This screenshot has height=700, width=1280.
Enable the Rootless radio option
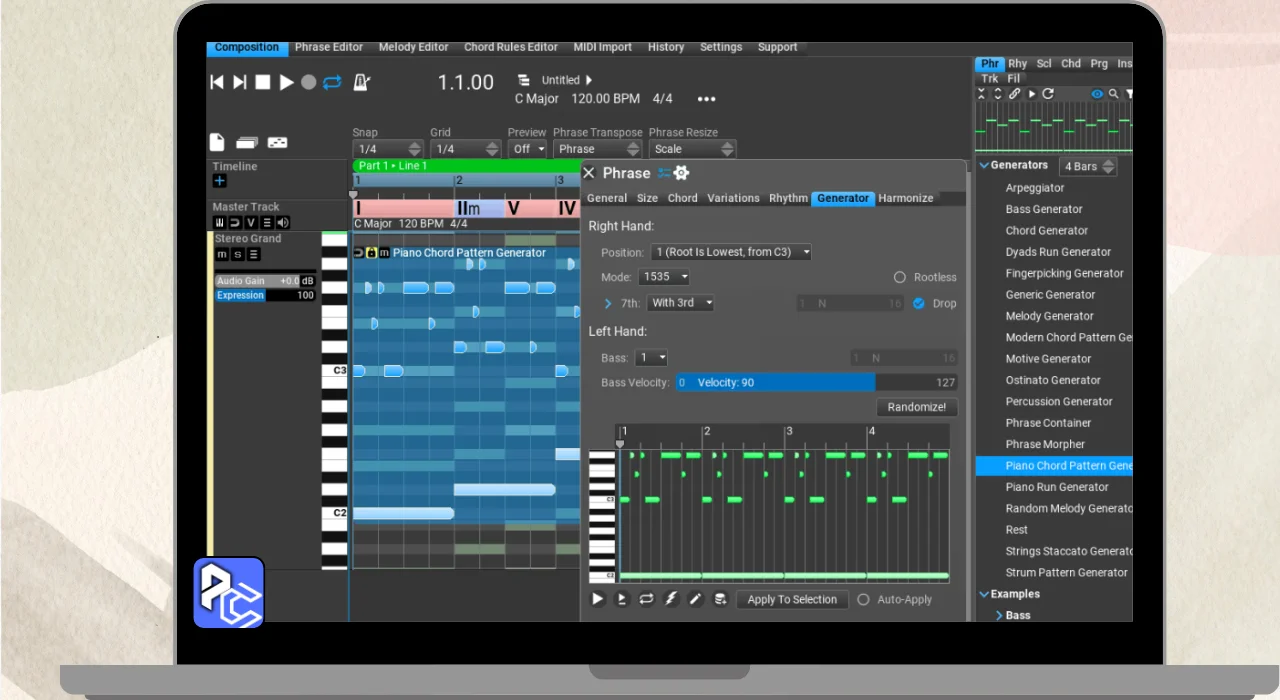point(900,277)
